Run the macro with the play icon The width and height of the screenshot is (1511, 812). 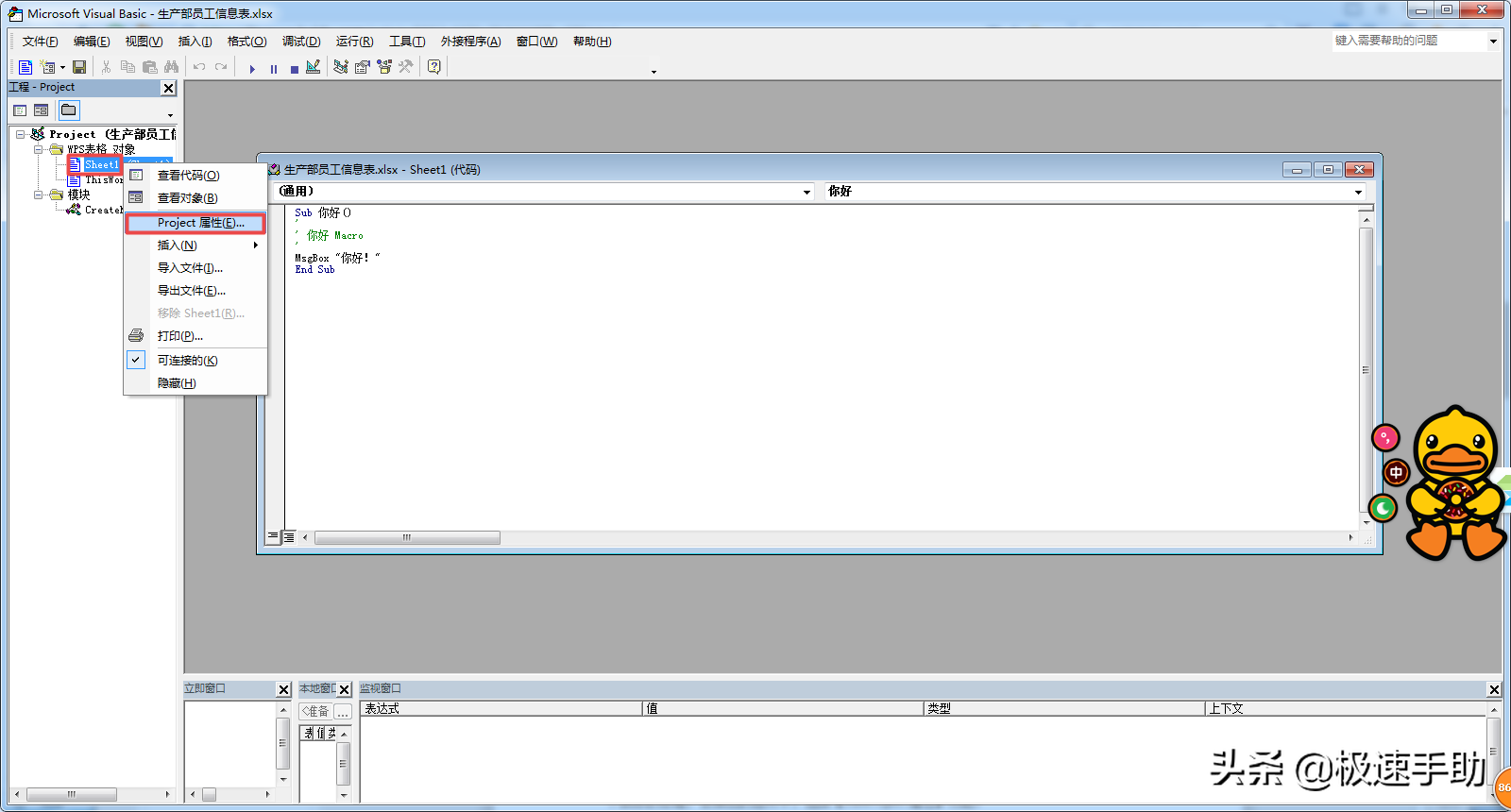(x=252, y=68)
